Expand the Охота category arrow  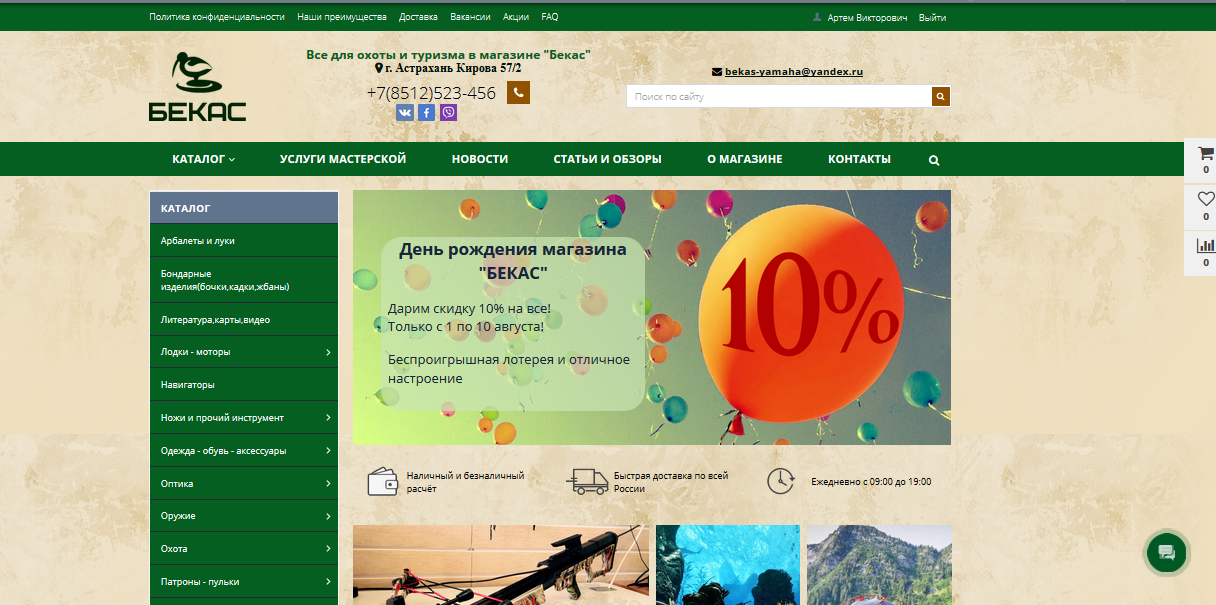pos(328,549)
